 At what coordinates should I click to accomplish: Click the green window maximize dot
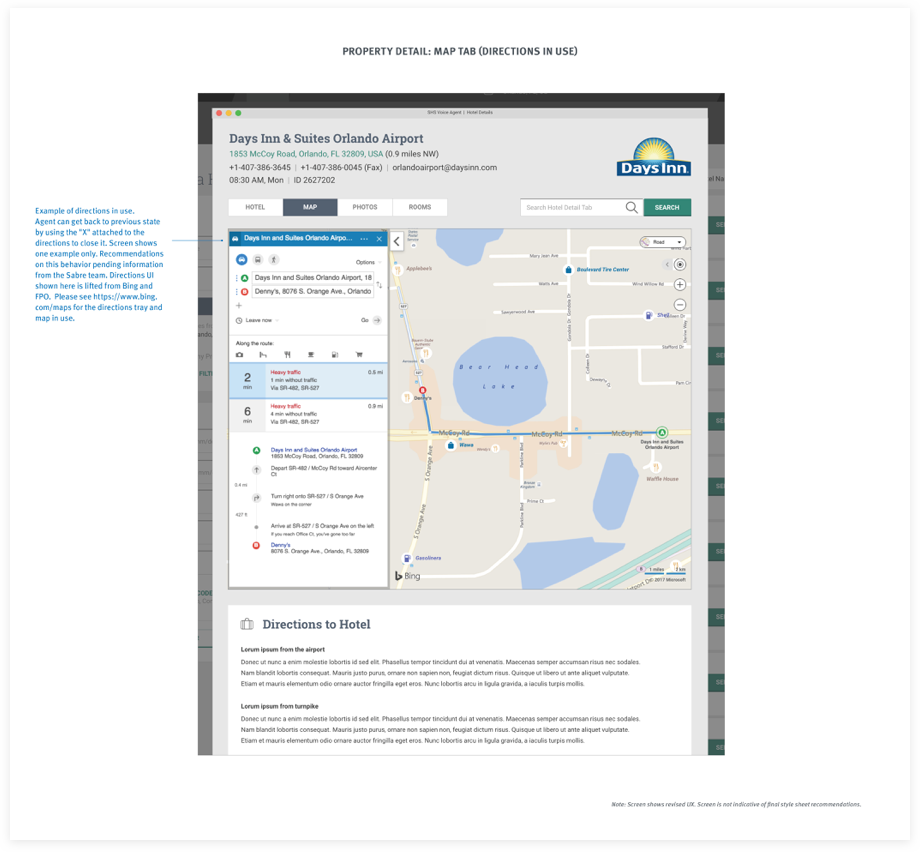238,113
